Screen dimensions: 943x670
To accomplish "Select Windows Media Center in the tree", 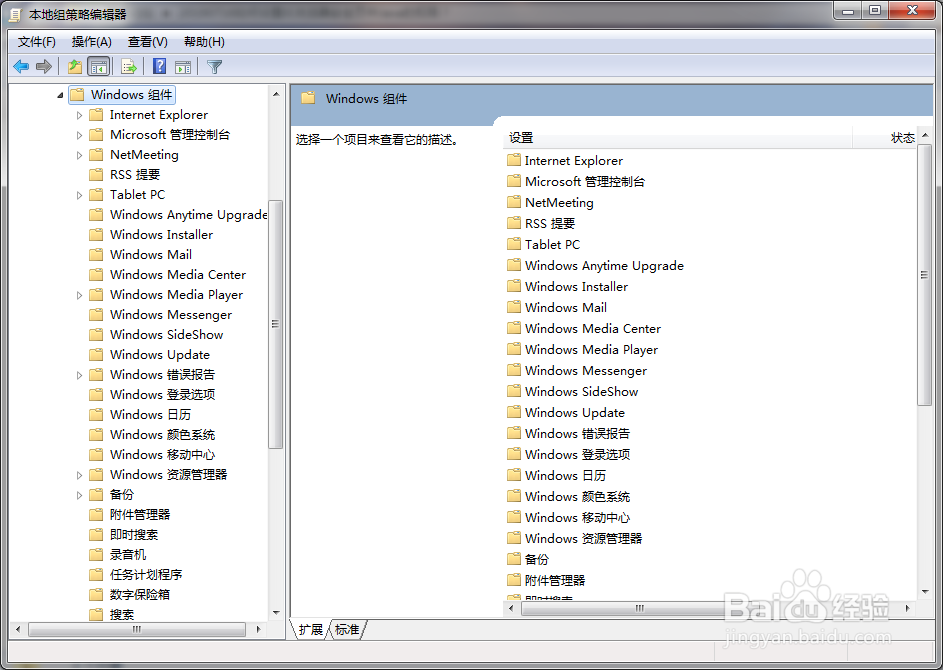I will click(178, 274).
